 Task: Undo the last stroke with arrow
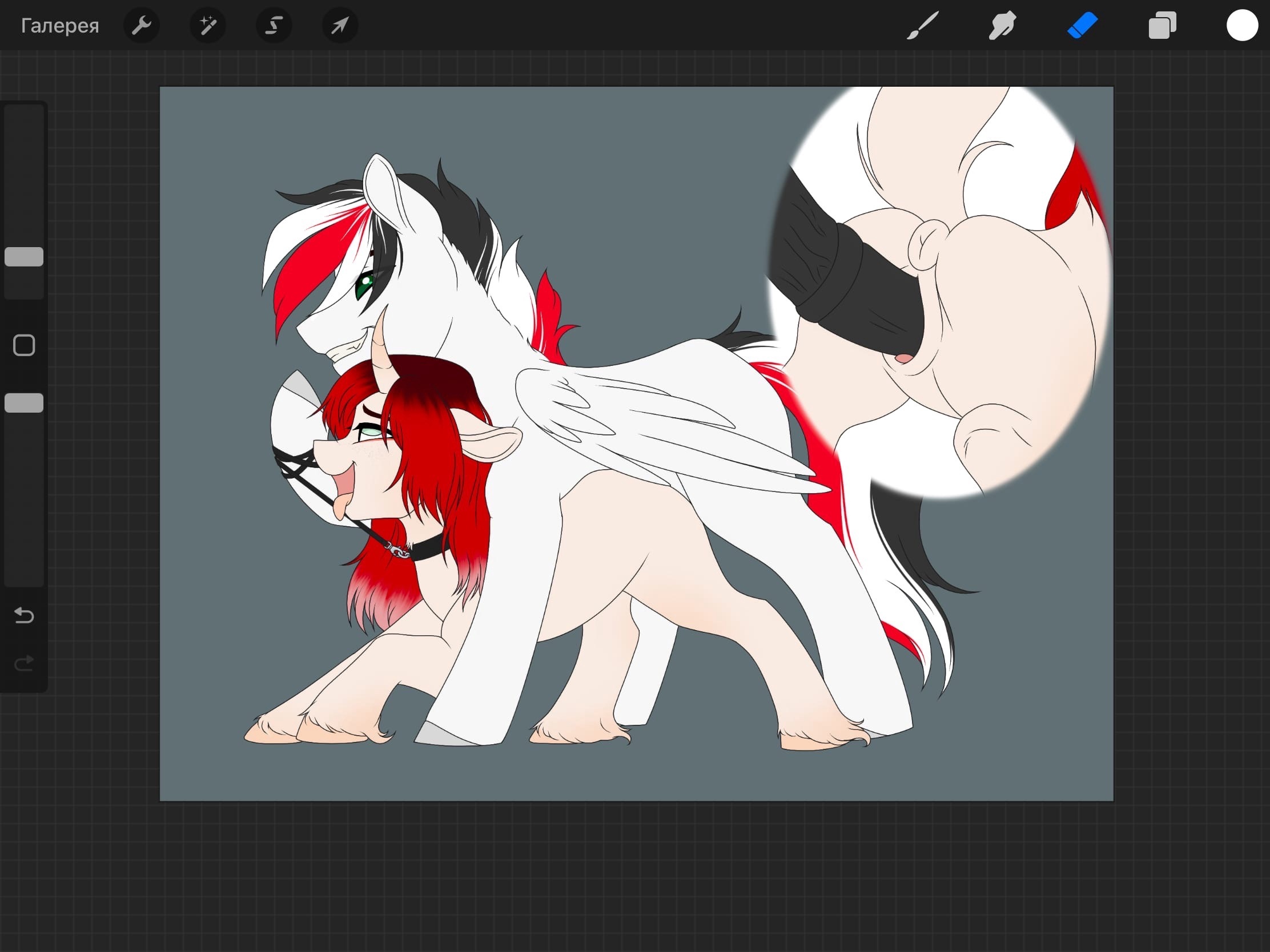click(24, 616)
